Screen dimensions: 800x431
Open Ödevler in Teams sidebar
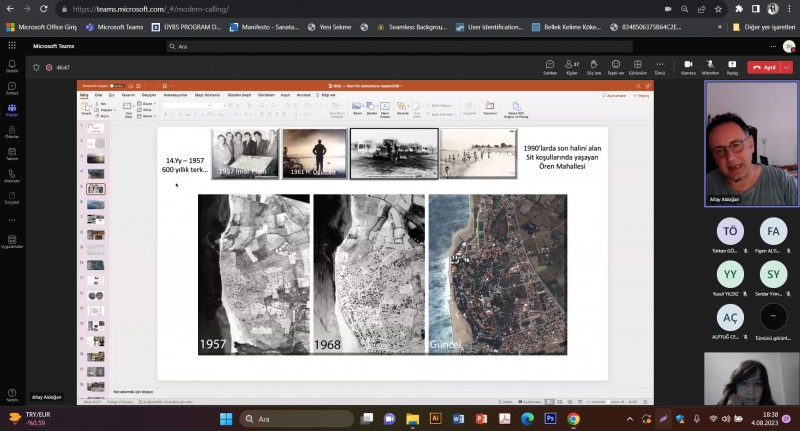point(12,133)
